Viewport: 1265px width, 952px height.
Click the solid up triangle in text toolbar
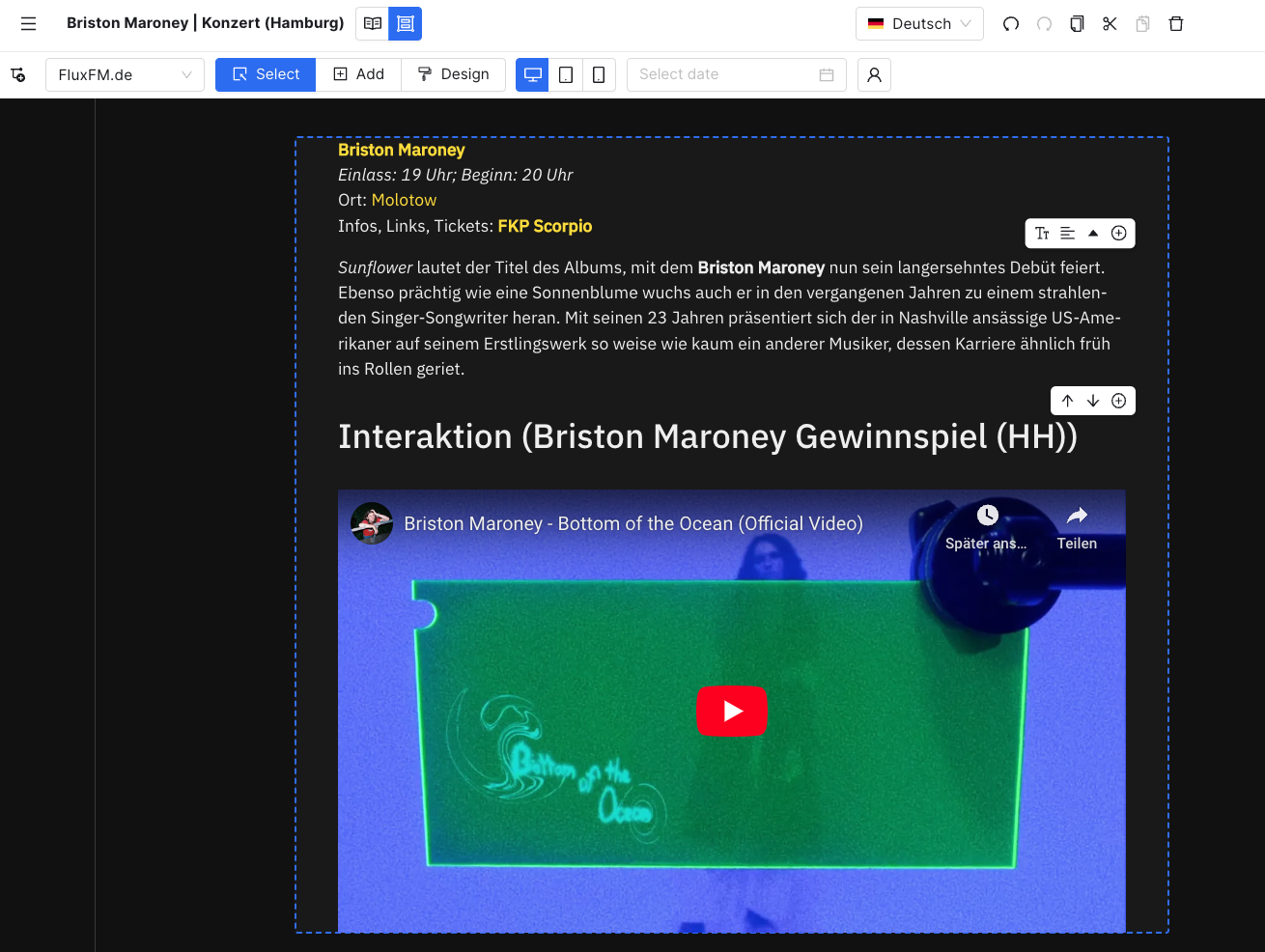tap(1093, 233)
